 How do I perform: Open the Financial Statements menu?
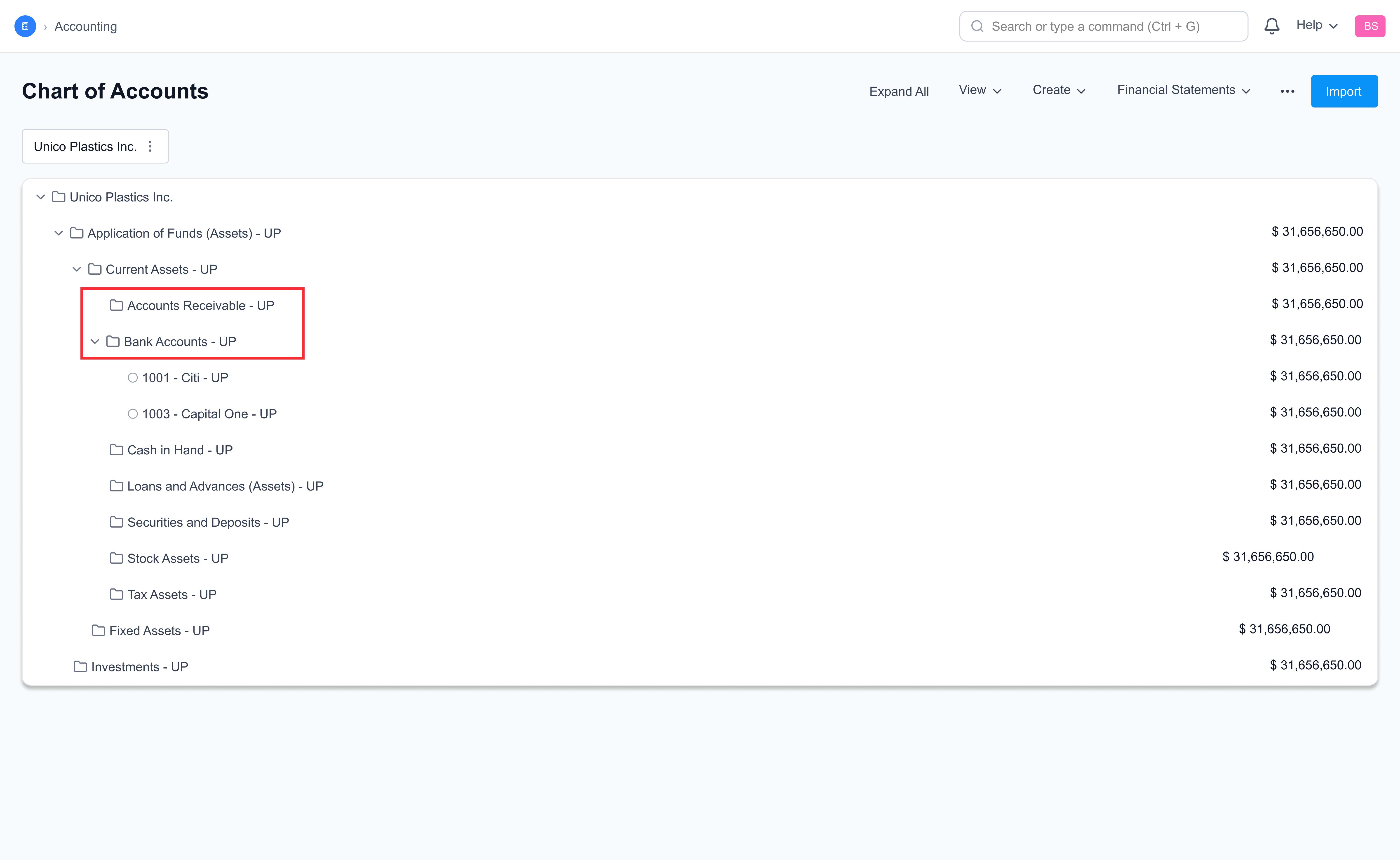click(1183, 90)
